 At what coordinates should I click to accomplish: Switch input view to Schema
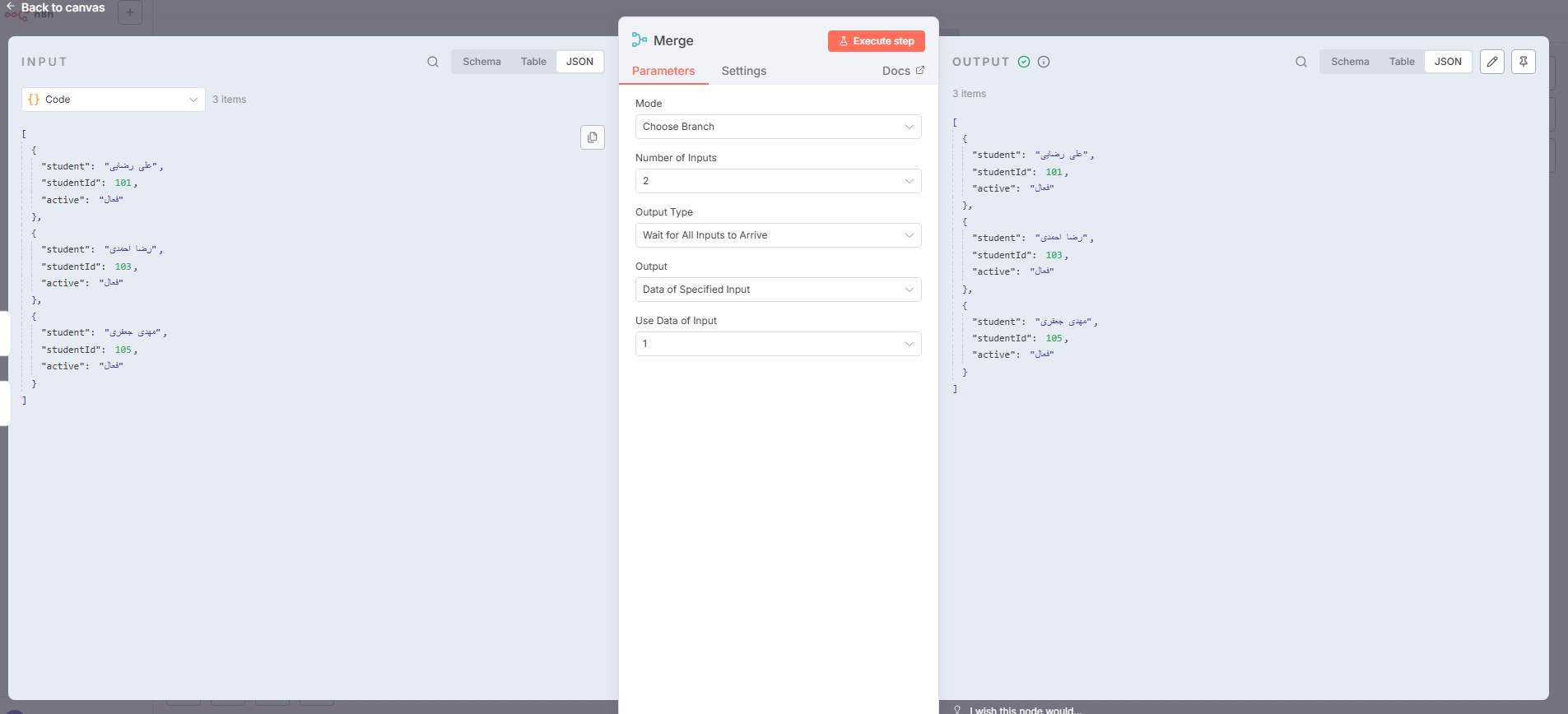point(482,62)
